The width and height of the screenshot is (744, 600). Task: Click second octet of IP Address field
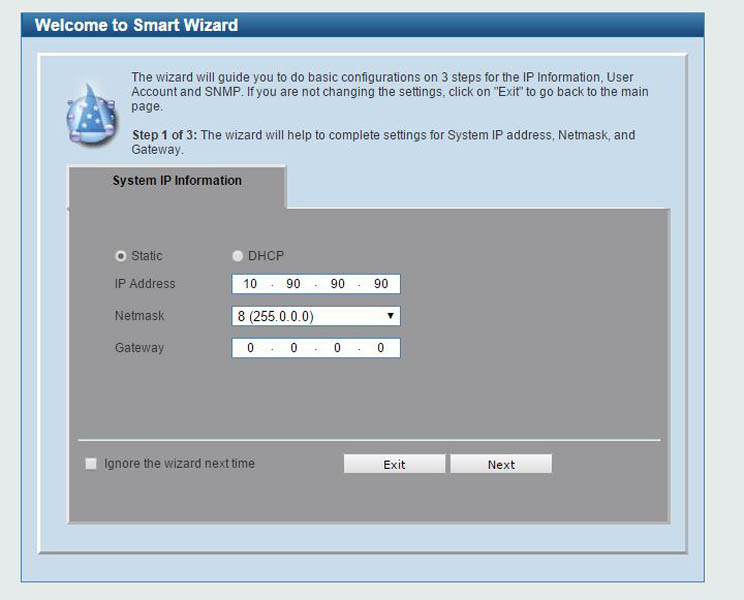(293, 284)
